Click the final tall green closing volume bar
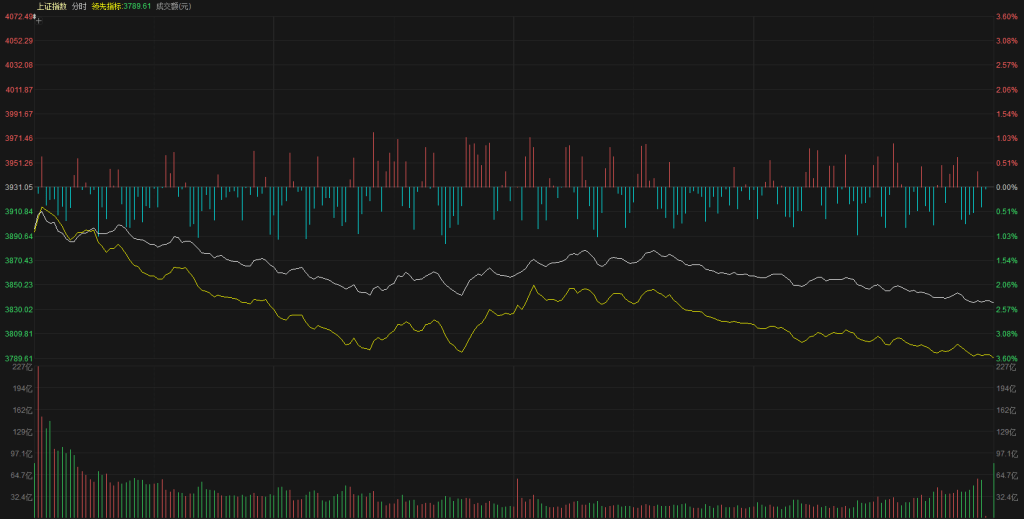Viewport: 1024px width, 519px height. click(x=993, y=490)
